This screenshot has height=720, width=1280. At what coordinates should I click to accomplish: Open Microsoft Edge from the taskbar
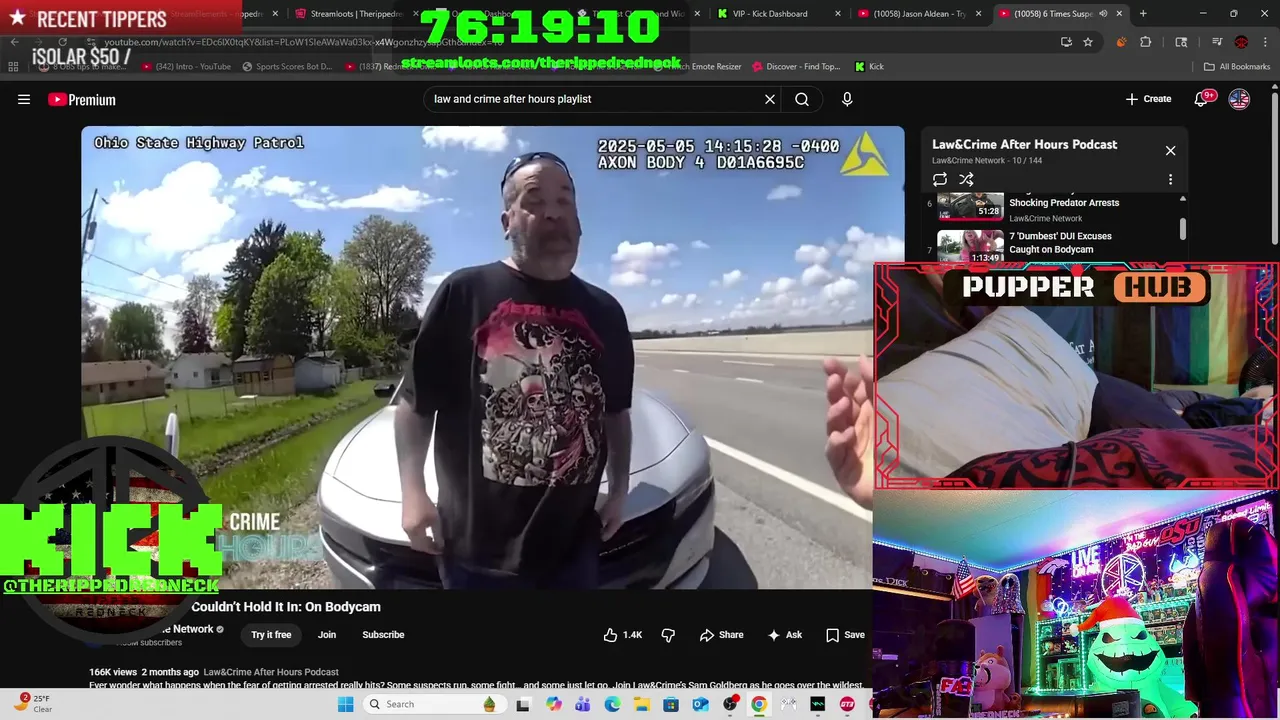coord(612,704)
